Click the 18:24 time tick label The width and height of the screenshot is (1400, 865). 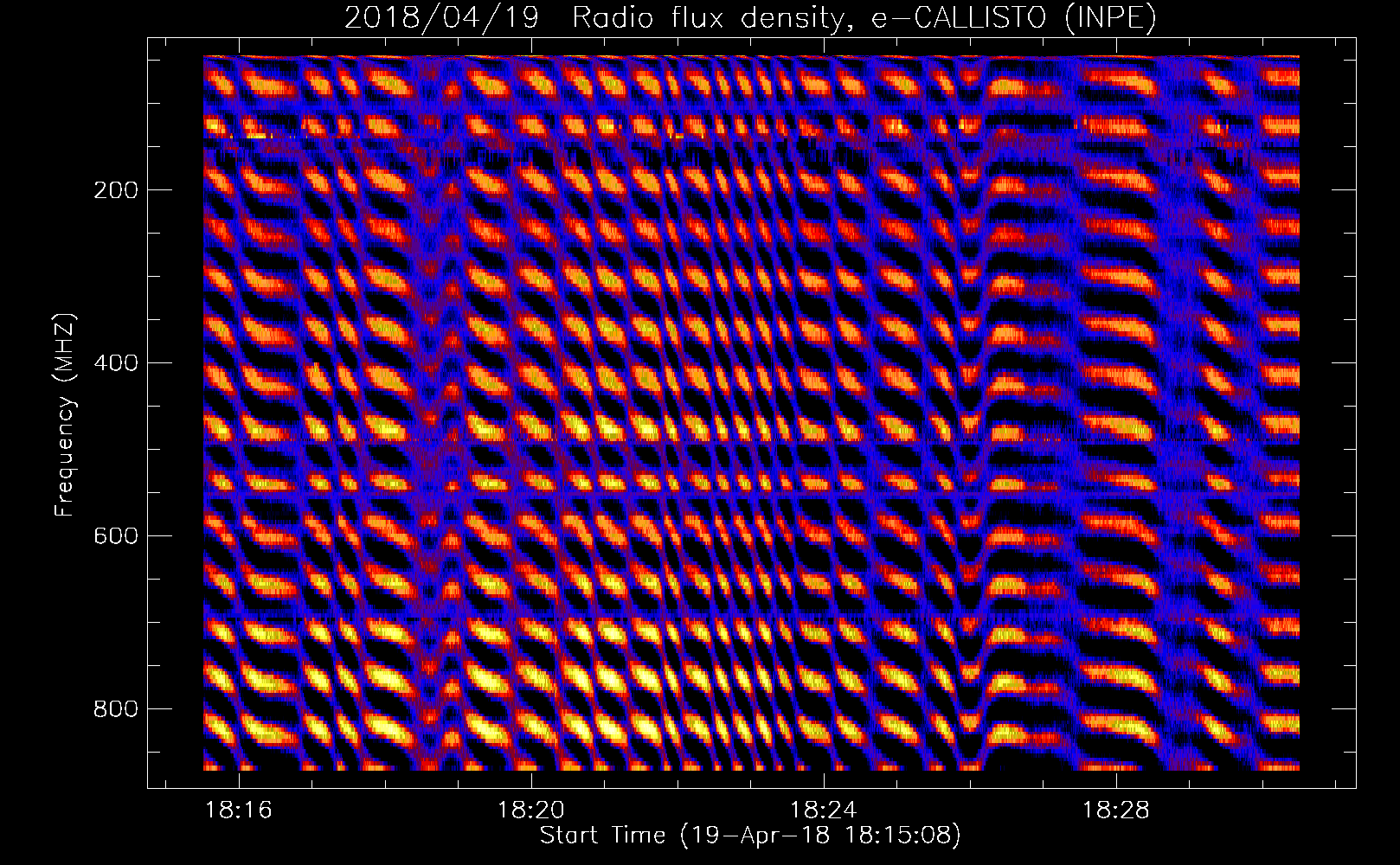pyautogui.click(x=824, y=810)
